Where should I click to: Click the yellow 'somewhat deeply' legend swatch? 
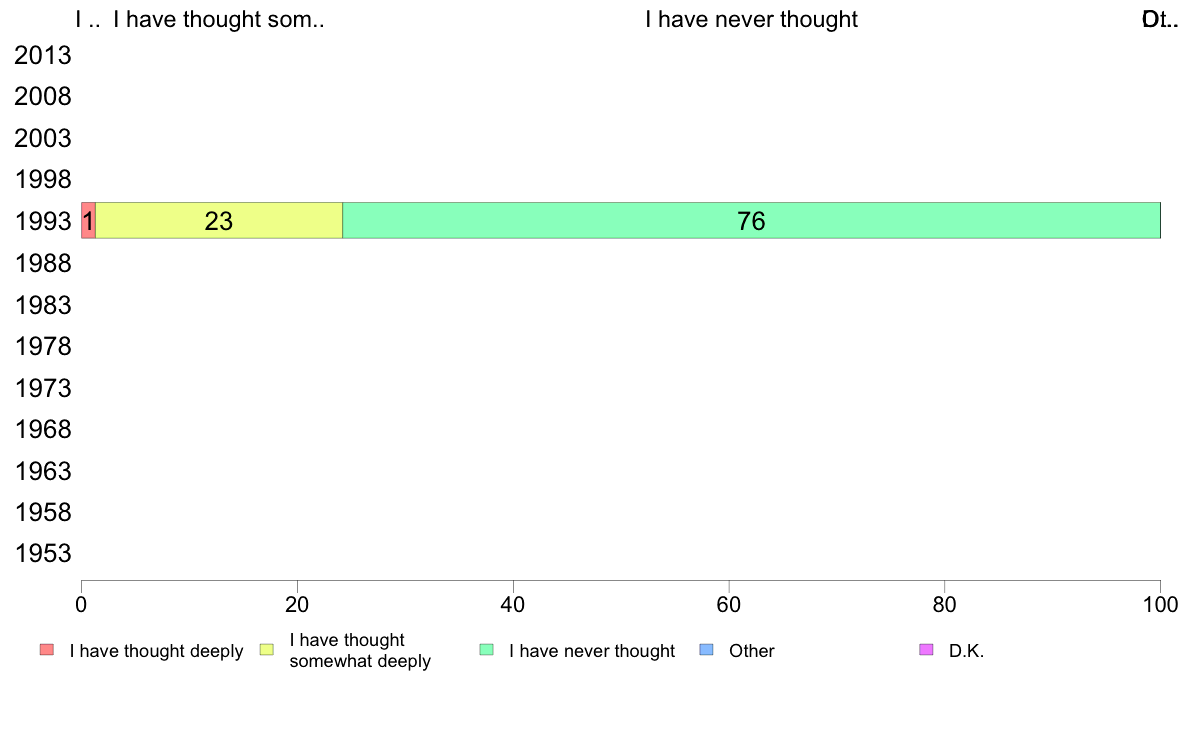(x=267, y=650)
